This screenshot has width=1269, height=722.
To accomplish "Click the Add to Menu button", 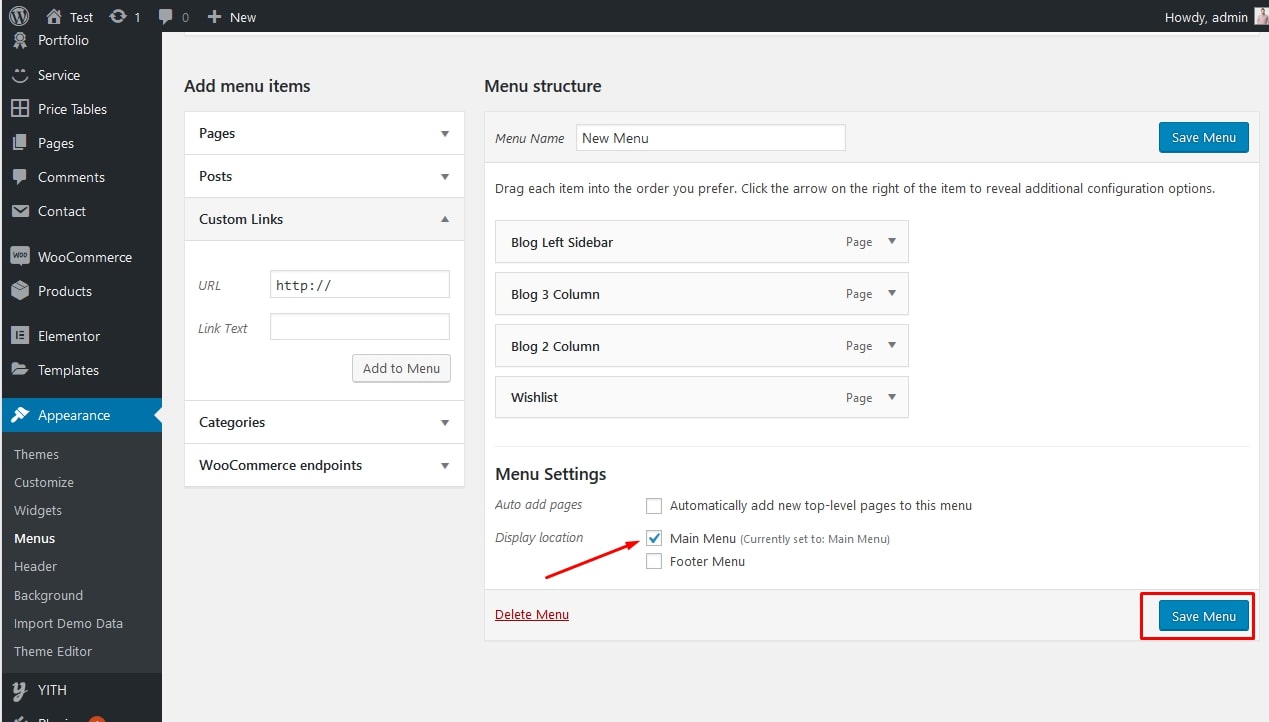I will 401,368.
